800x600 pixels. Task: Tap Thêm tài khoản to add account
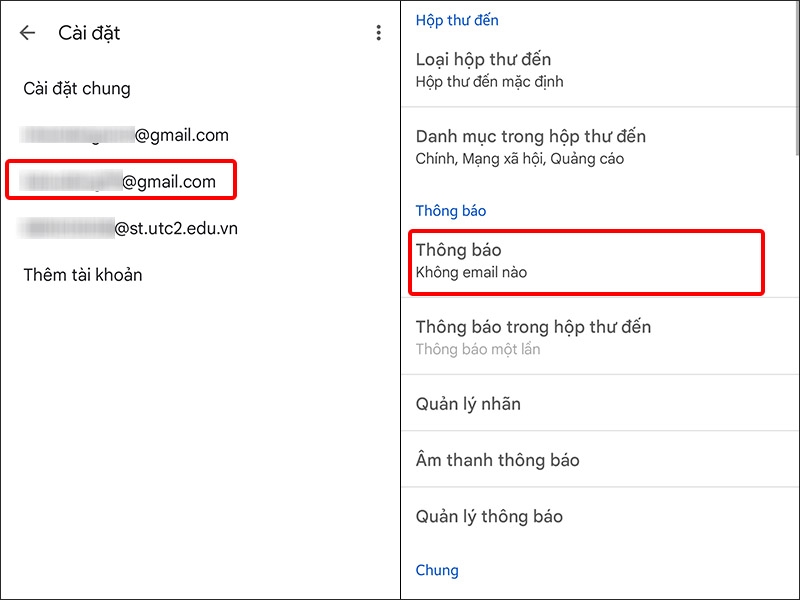click(81, 274)
